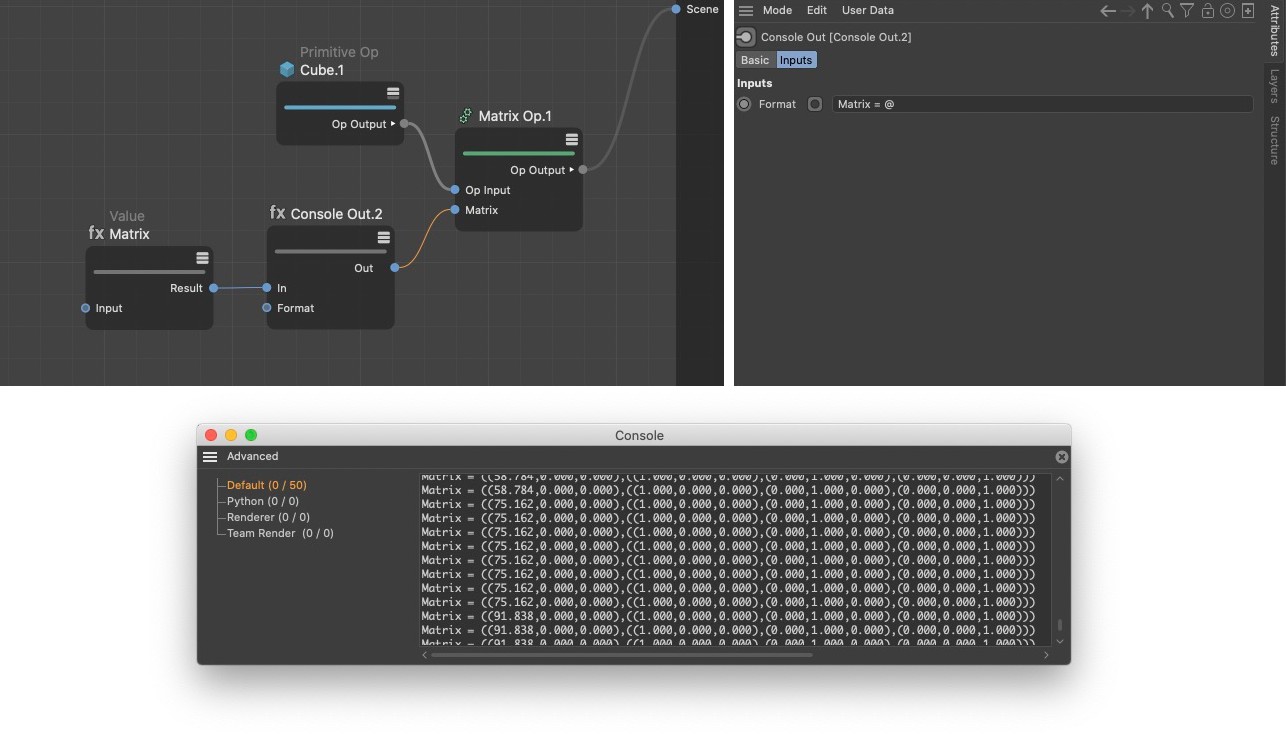Open the Attribute Manager search icon
The image size is (1286, 739).
coord(1167,11)
